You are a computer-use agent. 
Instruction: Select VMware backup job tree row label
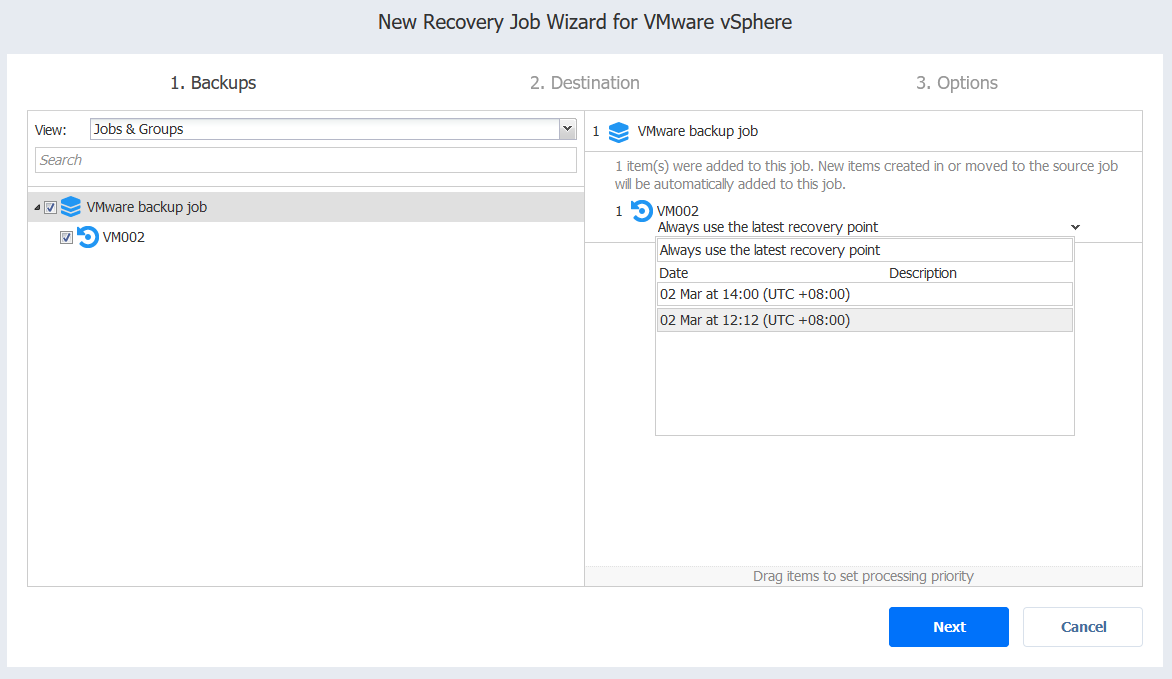146,207
